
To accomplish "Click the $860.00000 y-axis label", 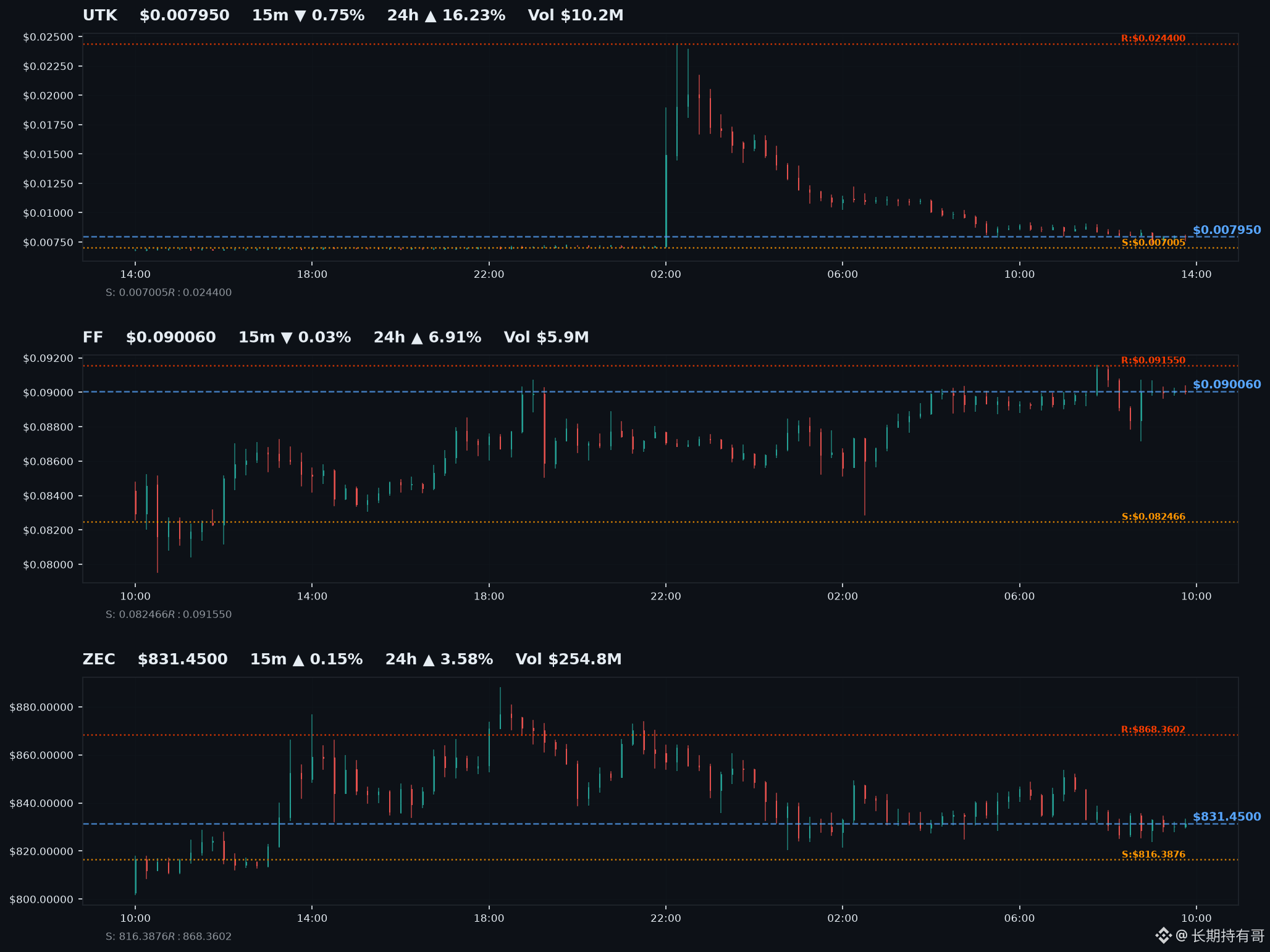I will (x=41, y=756).
